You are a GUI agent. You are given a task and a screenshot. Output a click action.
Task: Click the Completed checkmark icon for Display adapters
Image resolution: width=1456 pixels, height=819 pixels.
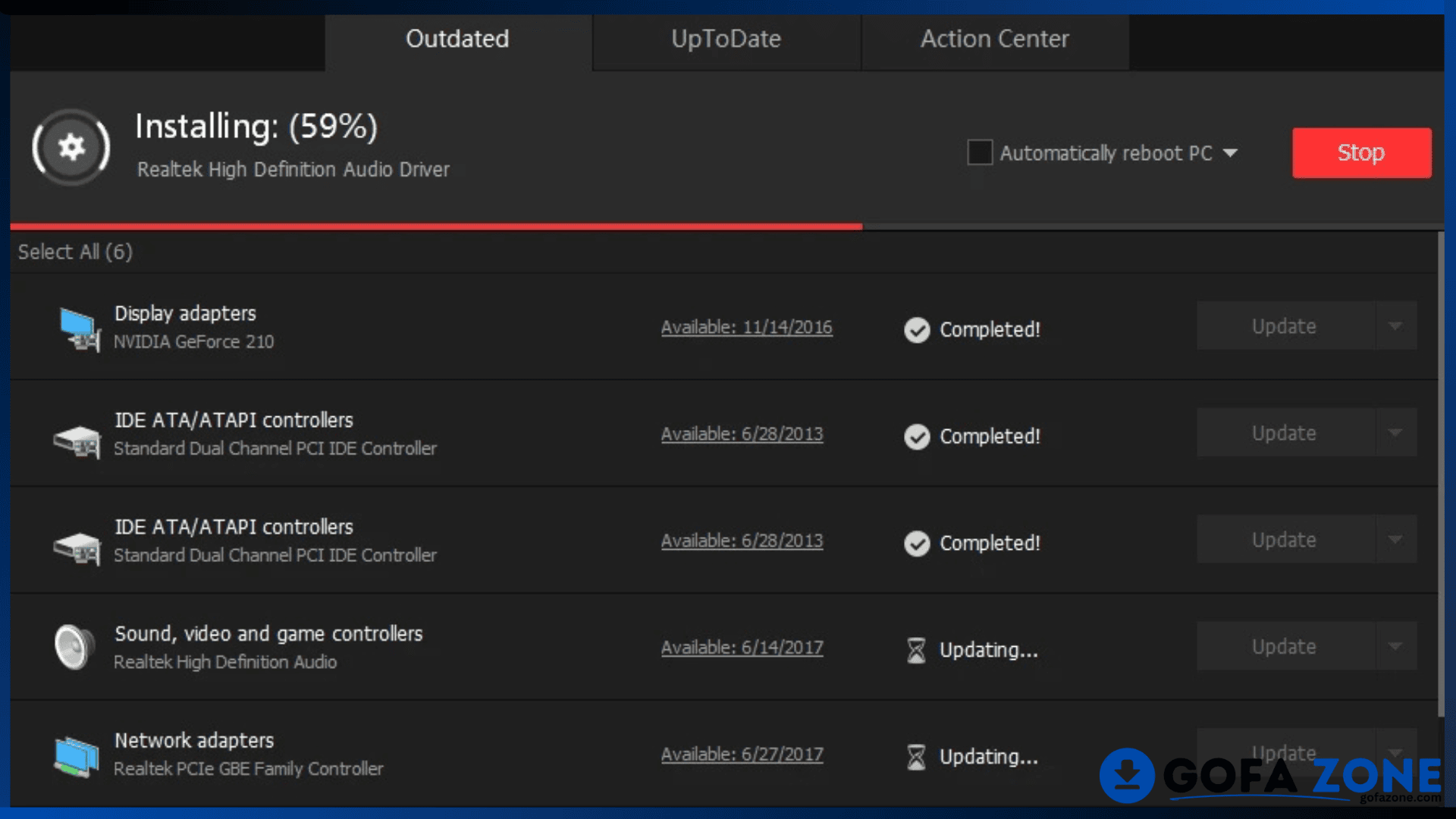[917, 330]
